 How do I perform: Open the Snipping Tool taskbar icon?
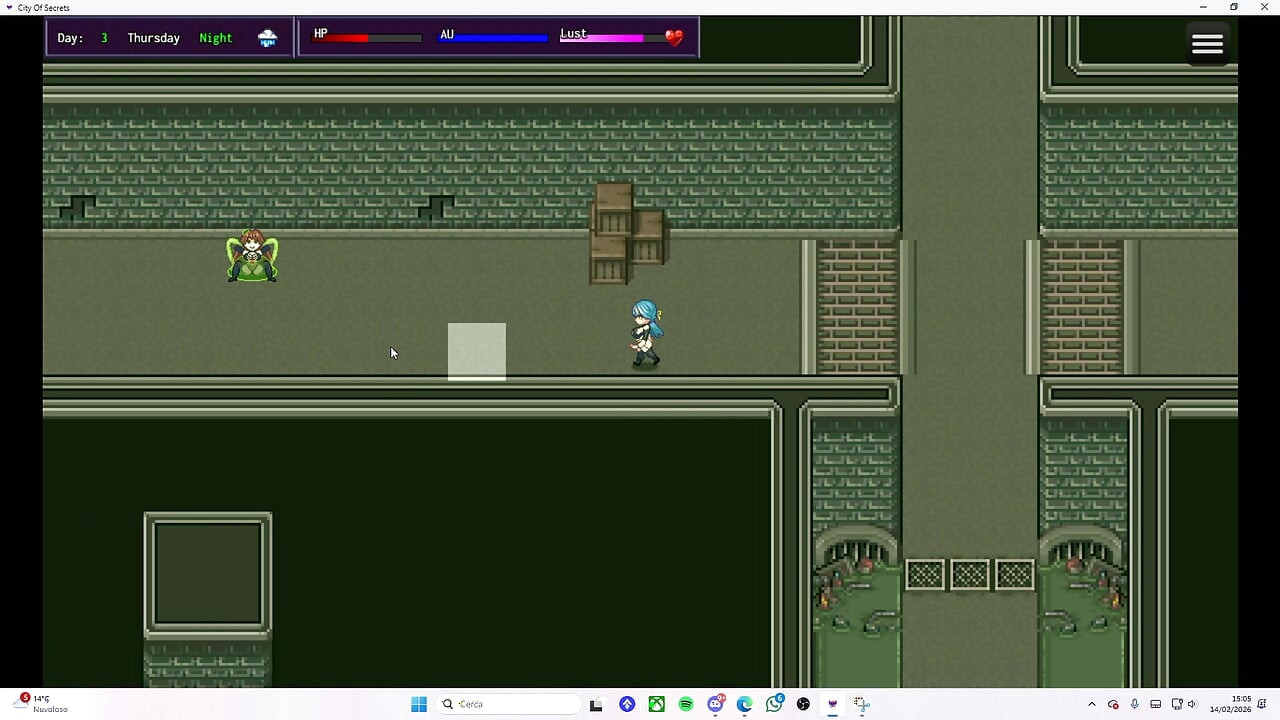click(x=862, y=704)
